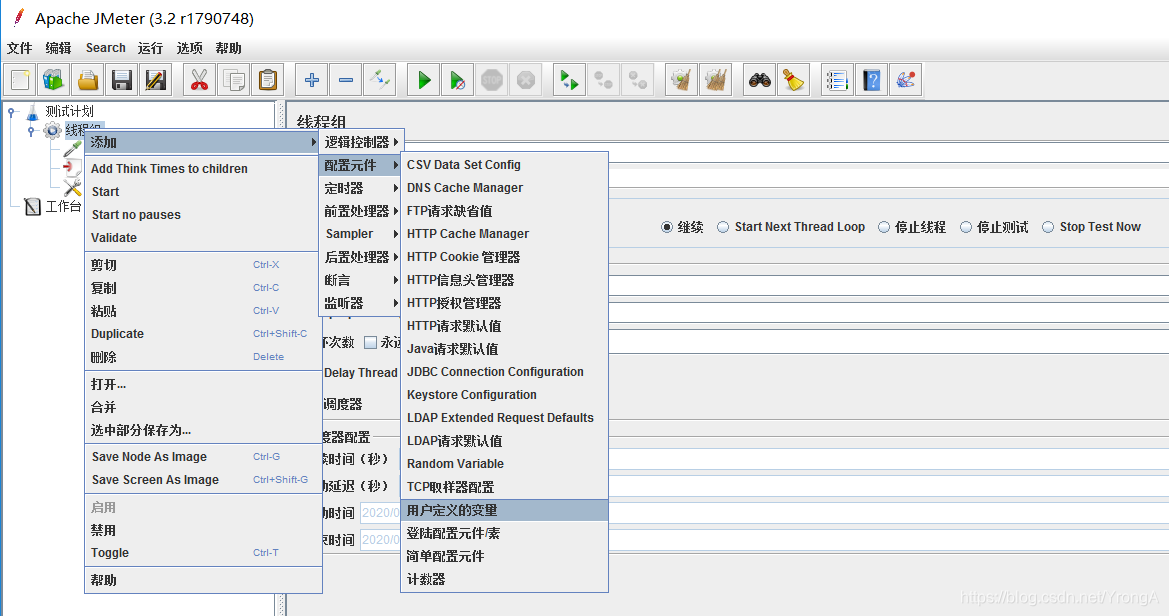
Task: Choose HTTP请求默认值 entry
Action: coord(505,326)
